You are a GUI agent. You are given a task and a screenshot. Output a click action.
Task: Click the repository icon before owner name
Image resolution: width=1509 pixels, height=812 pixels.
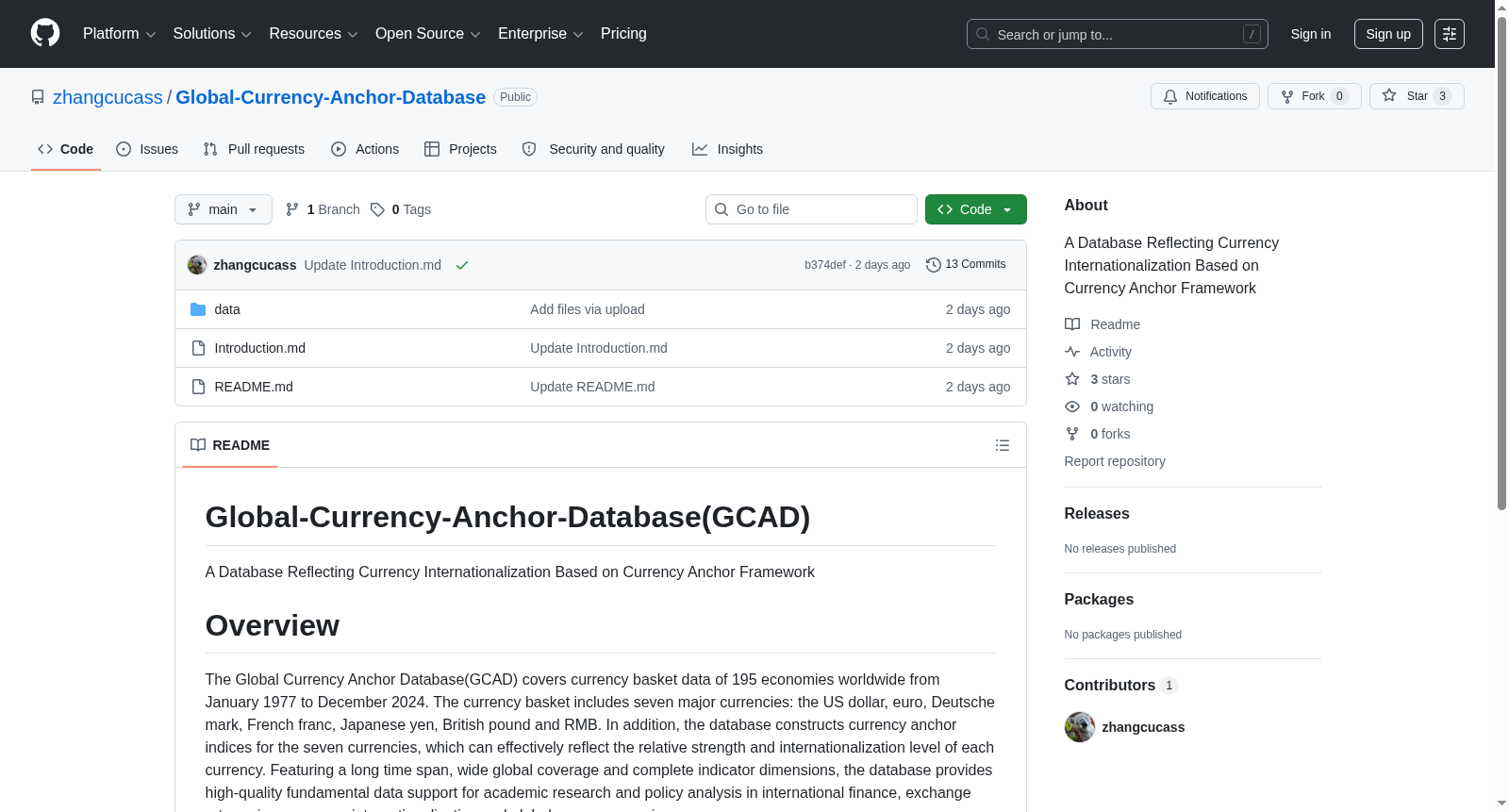[x=38, y=97]
